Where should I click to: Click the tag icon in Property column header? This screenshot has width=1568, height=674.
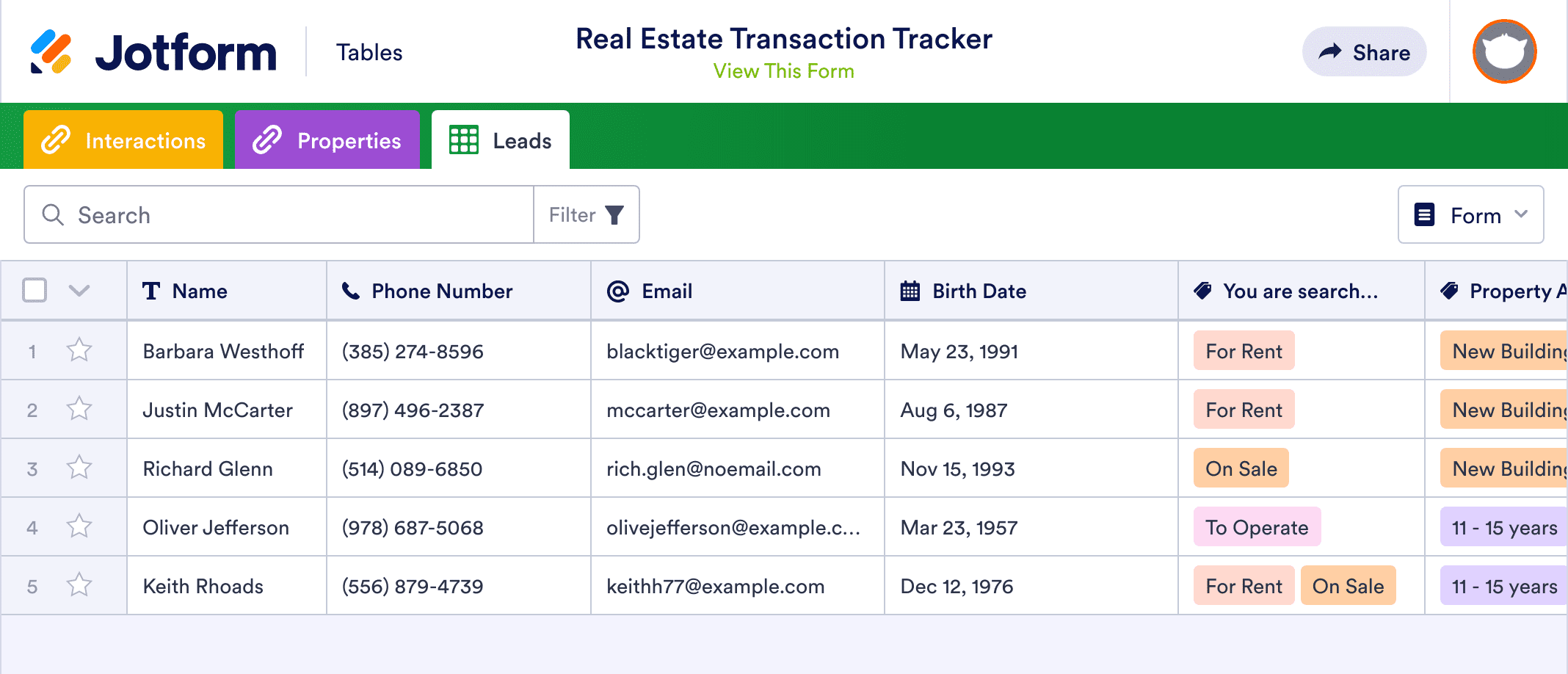[x=1447, y=291]
